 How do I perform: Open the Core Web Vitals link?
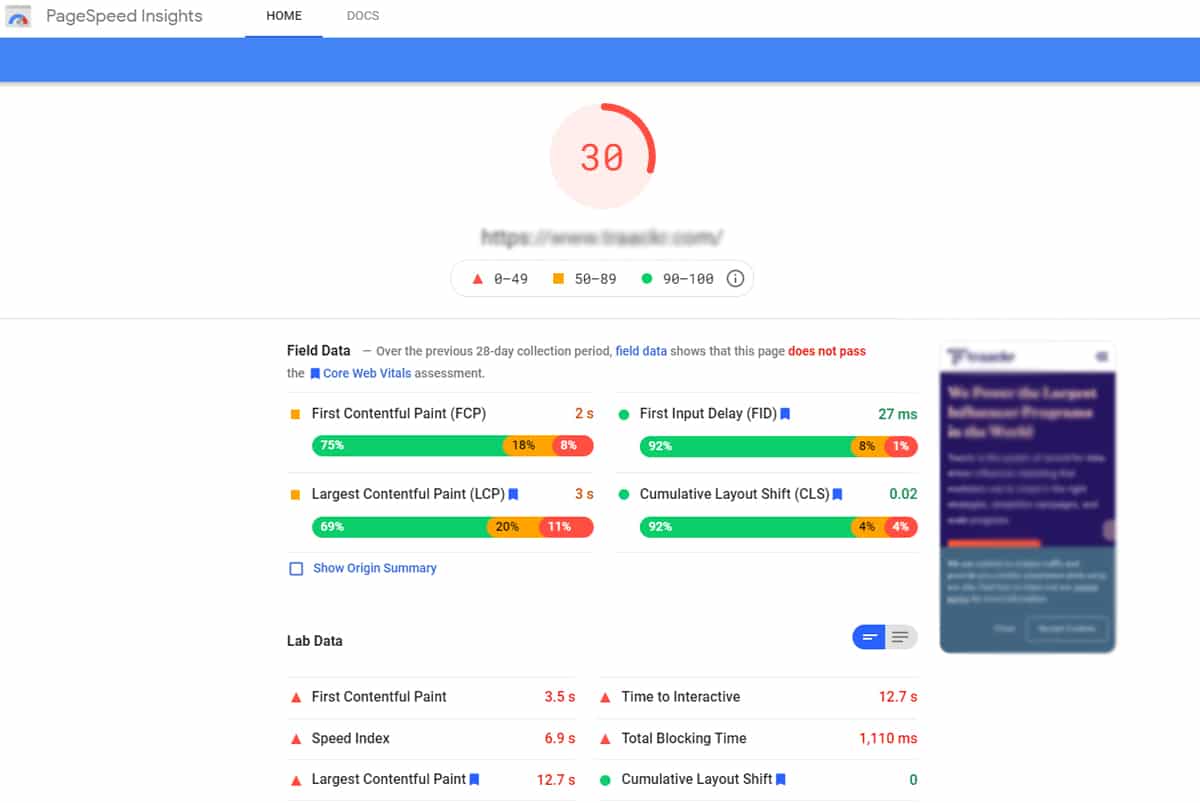pos(367,373)
